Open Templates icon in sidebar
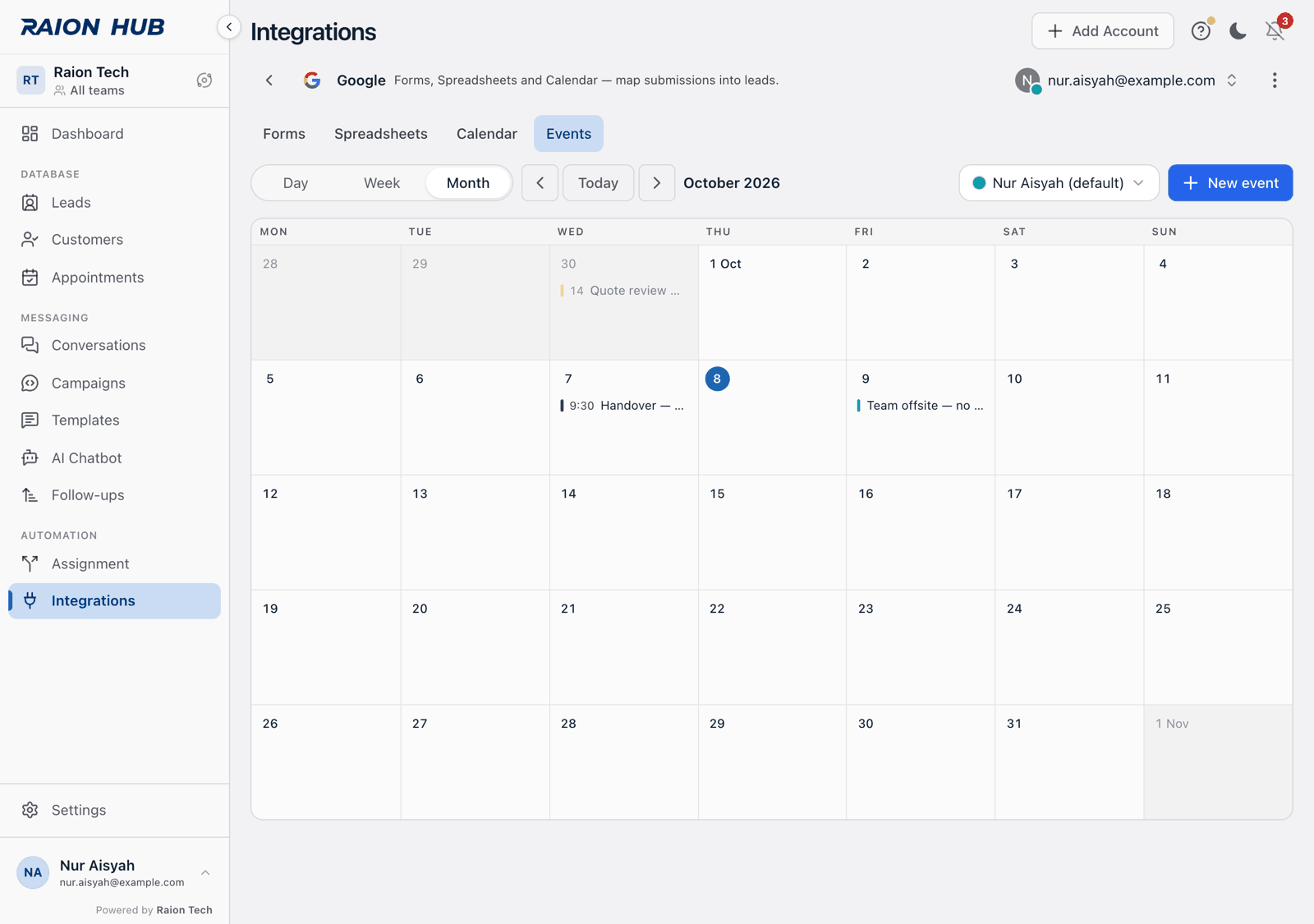 coord(30,421)
